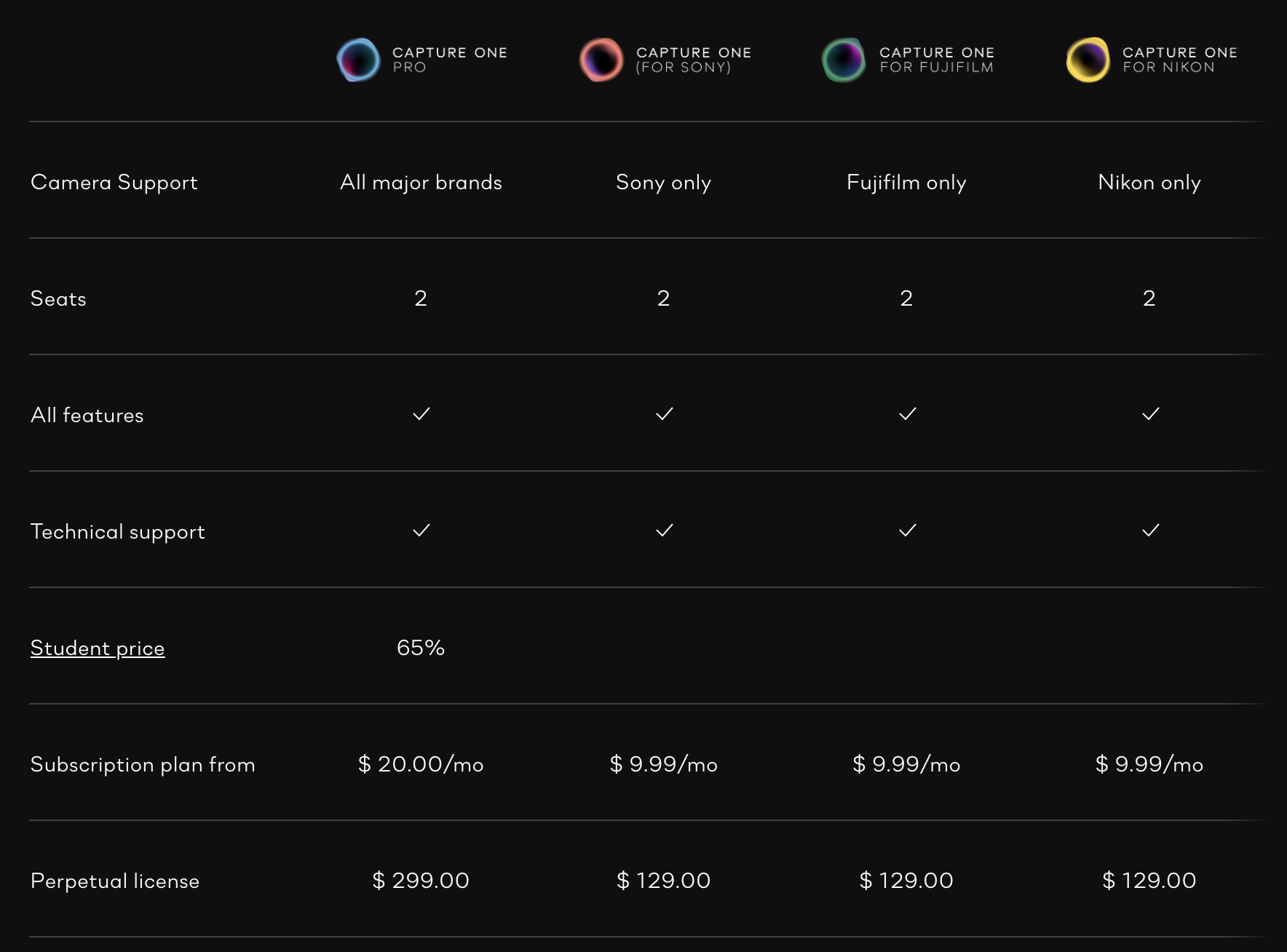Image resolution: width=1287 pixels, height=952 pixels.
Task: Click the 65% student discount value
Action: (421, 647)
